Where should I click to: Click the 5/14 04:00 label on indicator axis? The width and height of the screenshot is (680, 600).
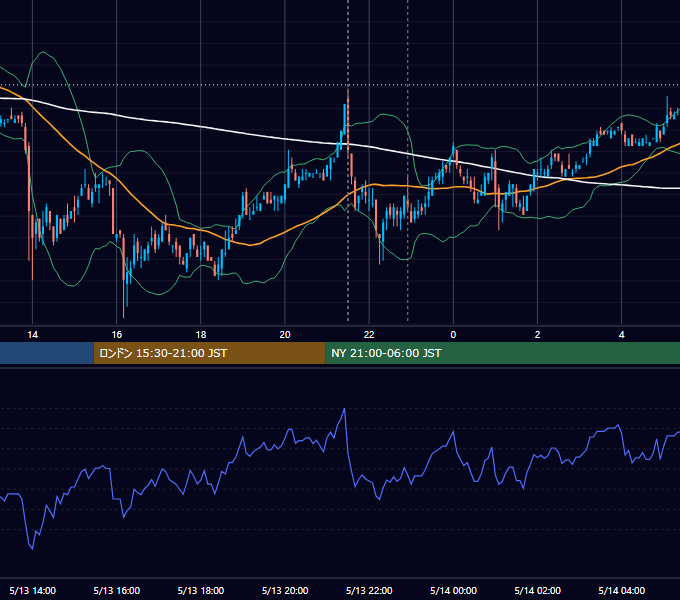click(621, 590)
